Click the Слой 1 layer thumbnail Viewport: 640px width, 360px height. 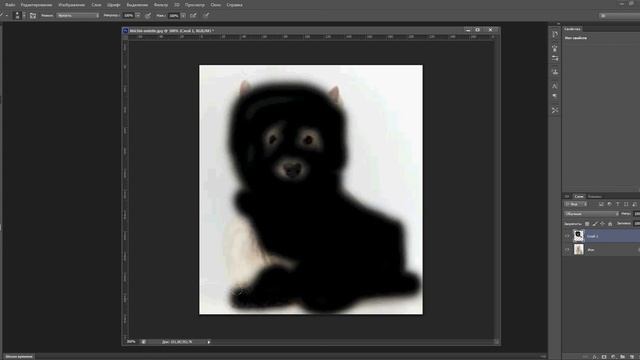(578, 236)
